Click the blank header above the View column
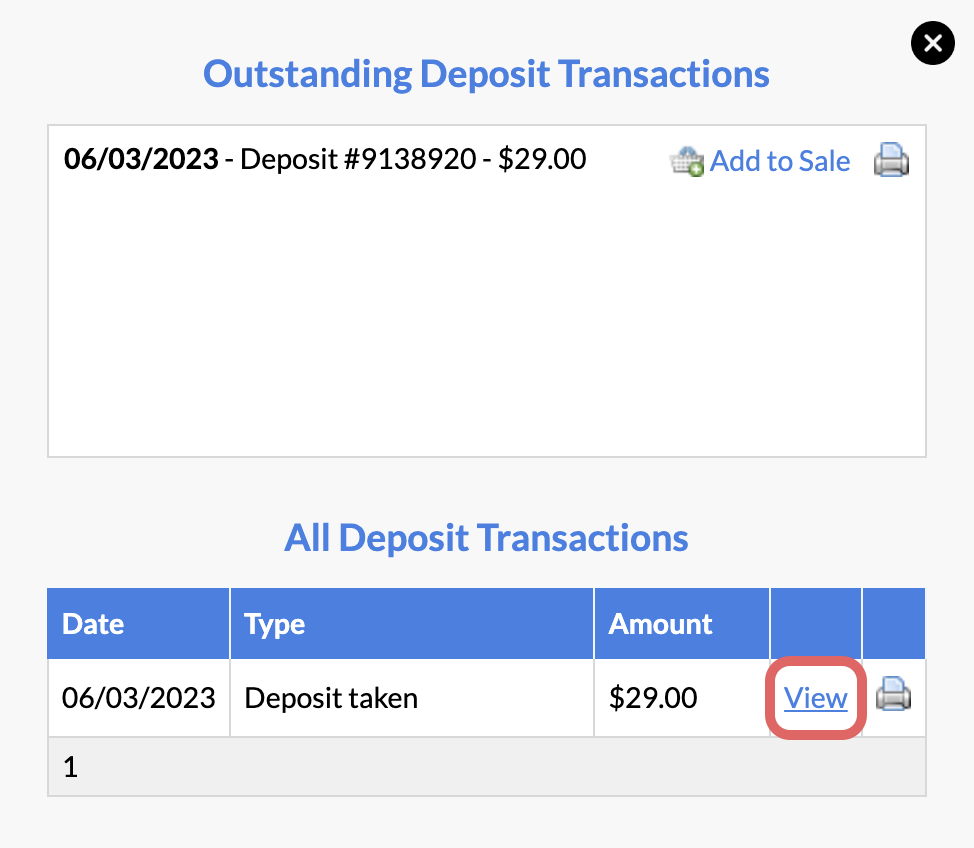The height and width of the screenshot is (848, 974). (816, 623)
